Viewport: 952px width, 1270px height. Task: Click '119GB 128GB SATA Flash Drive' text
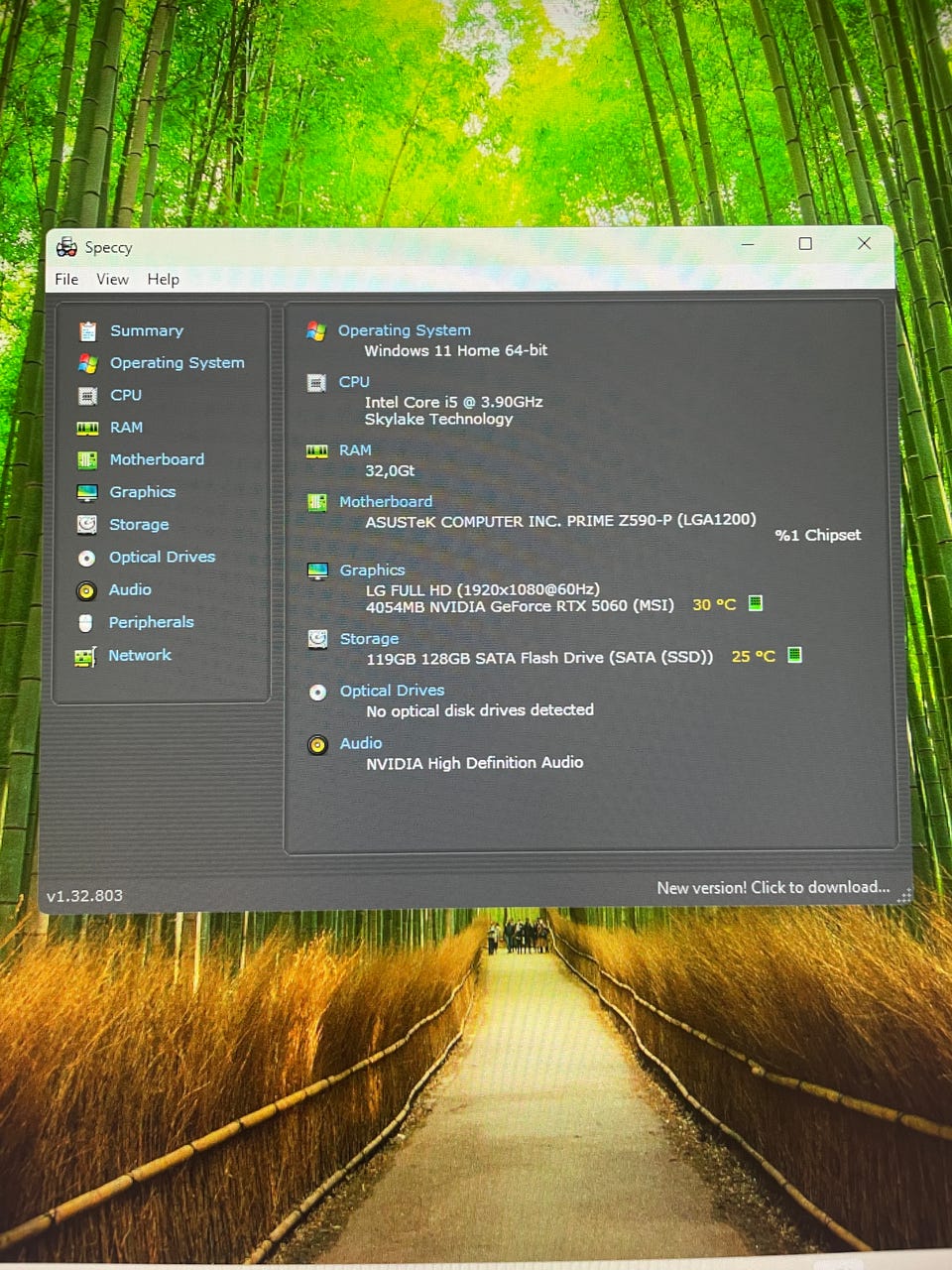pyautogui.click(x=485, y=658)
